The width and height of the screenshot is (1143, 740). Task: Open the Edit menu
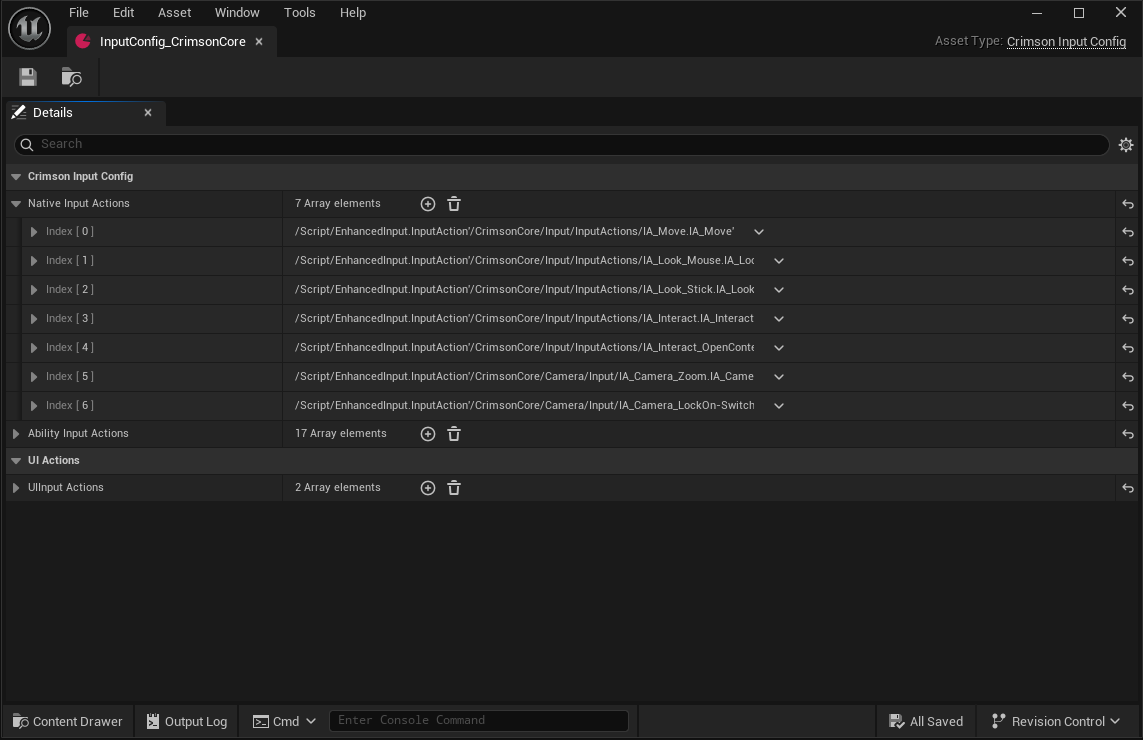click(x=123, y=12)
